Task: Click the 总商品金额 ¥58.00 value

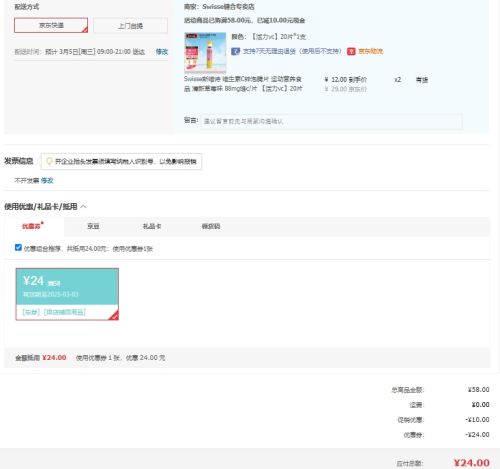Action: pos(478,390)
